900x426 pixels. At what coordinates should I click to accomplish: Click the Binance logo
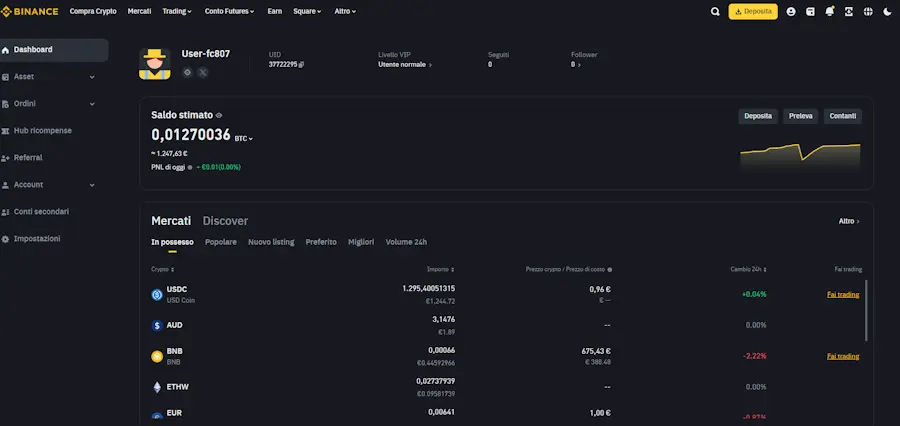point(30,11)
